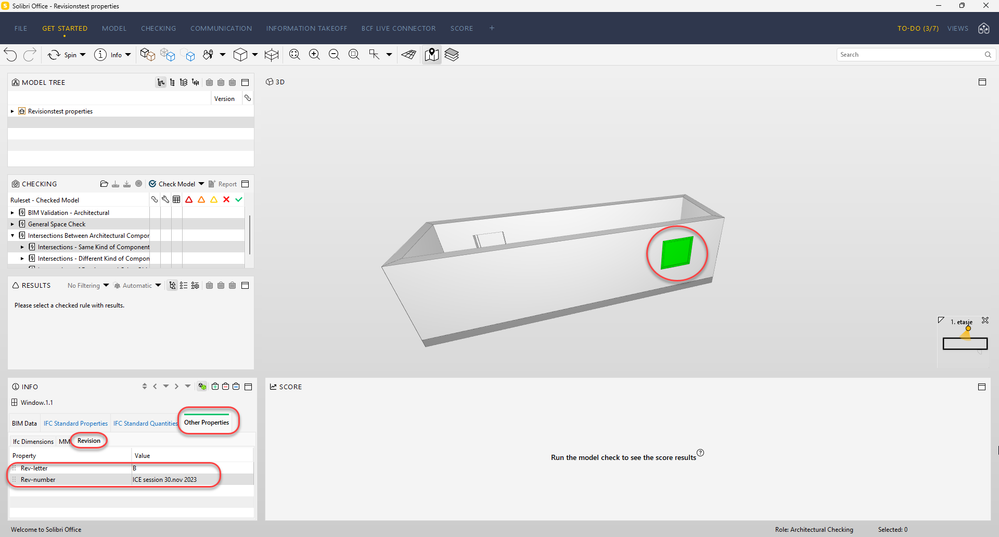
Task: Toggle second results list view icon
Action: [183, 285]
